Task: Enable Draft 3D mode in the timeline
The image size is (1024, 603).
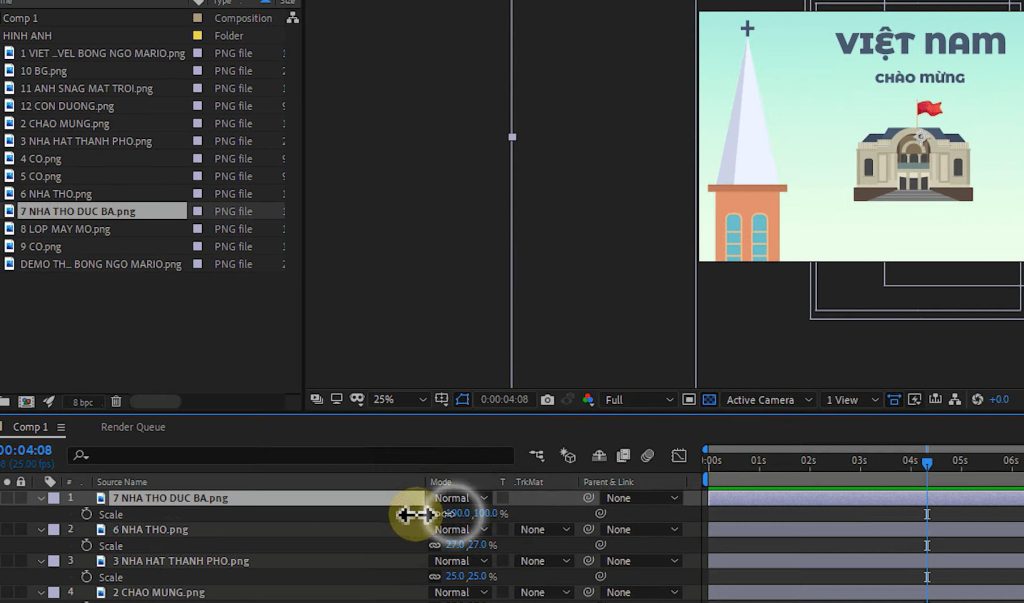Action: point(568,455)
